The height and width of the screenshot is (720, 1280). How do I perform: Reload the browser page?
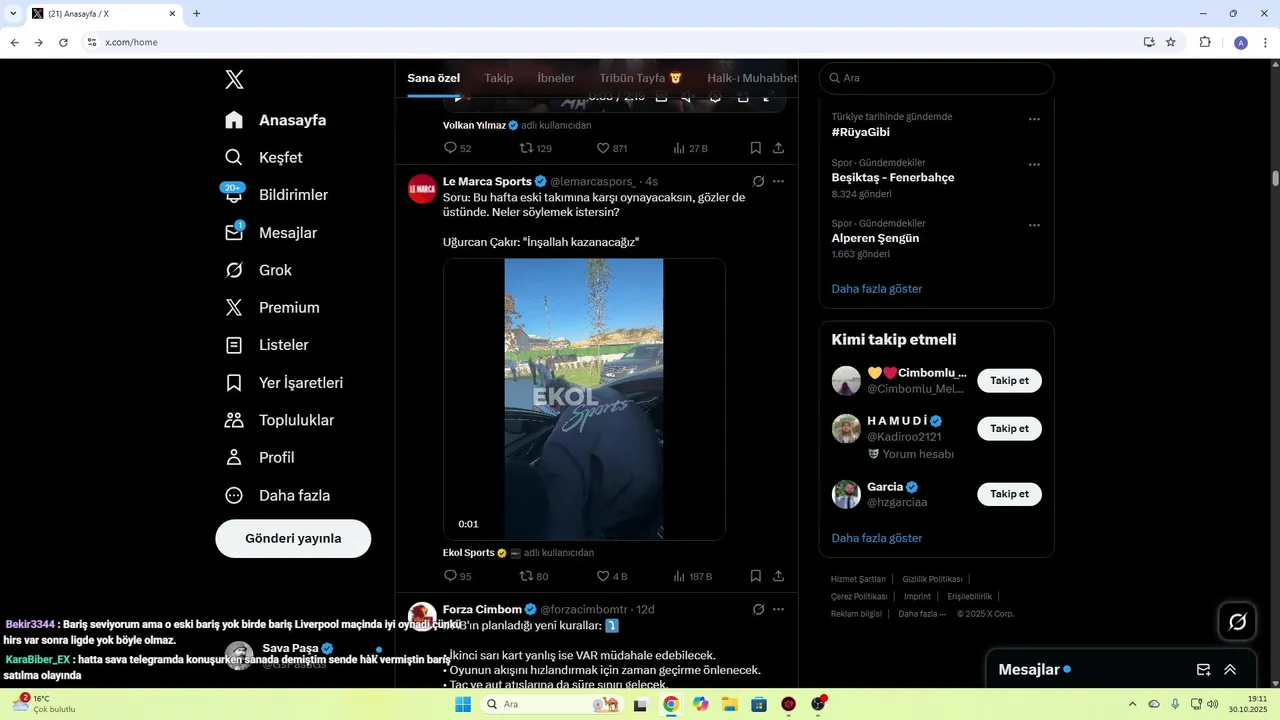pos(63,42)
